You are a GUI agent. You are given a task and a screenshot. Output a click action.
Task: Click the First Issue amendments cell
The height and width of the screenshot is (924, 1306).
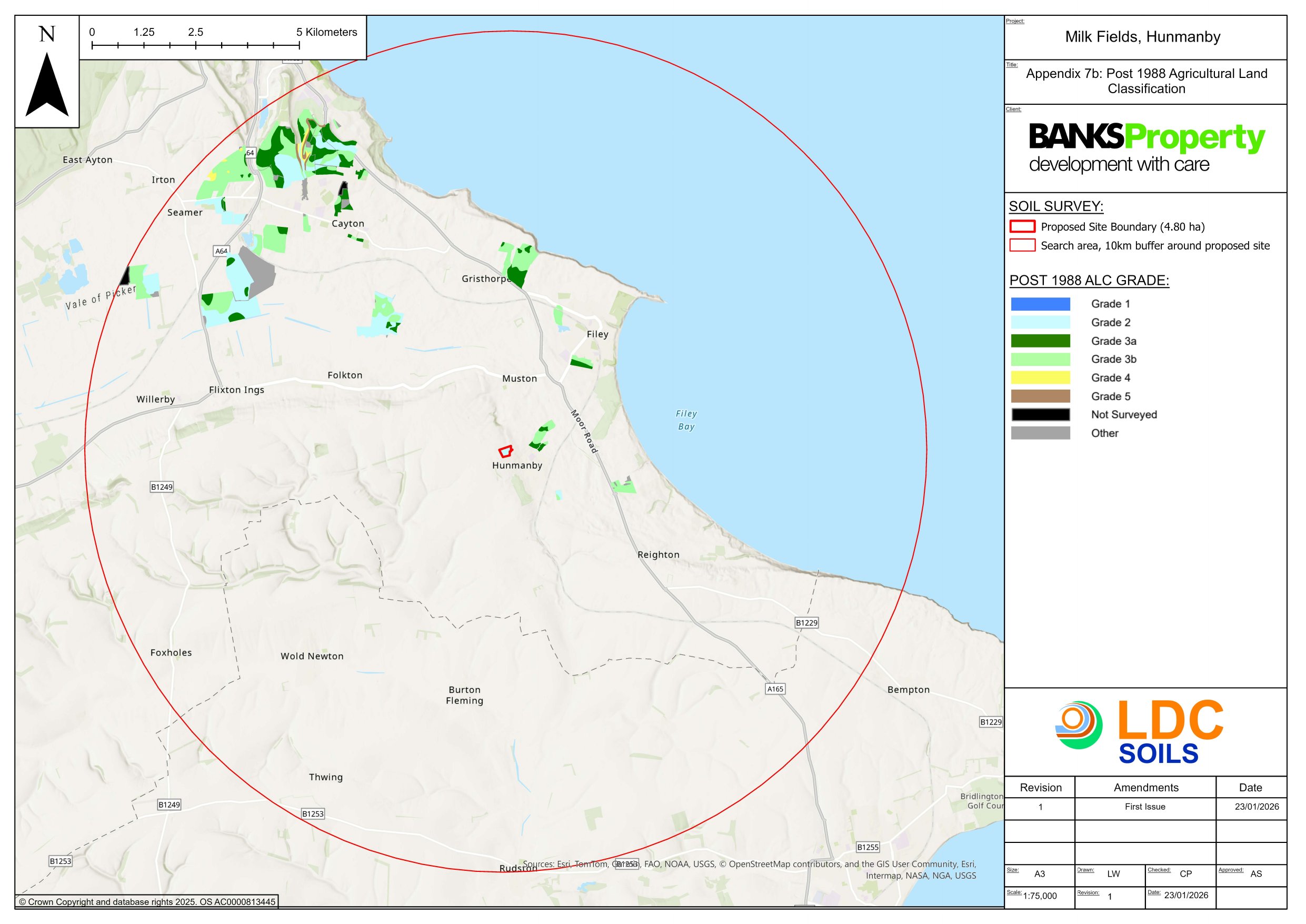pos(1145,807)
